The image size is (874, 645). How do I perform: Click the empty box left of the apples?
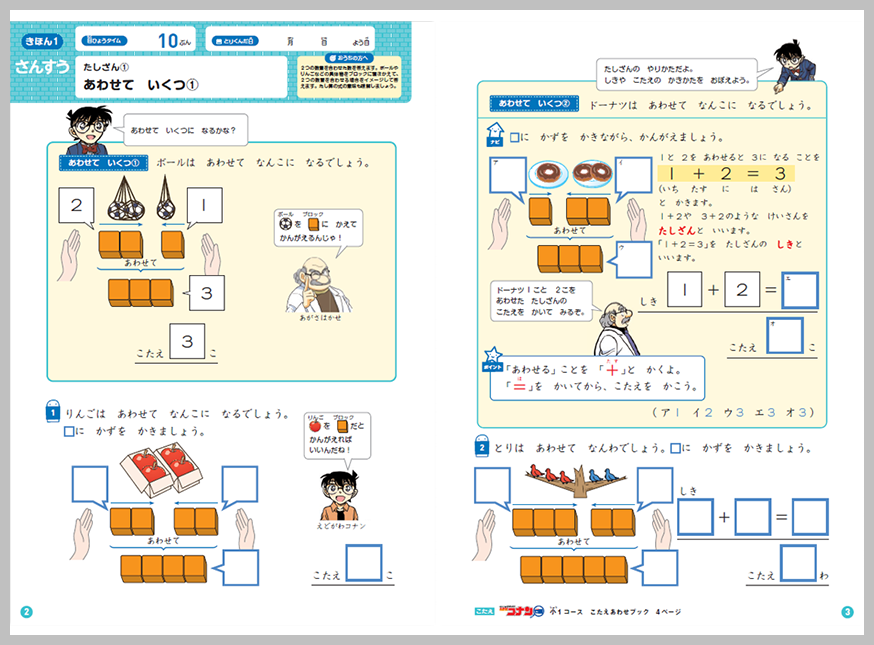pyautogui.click(x=90, y=484)
